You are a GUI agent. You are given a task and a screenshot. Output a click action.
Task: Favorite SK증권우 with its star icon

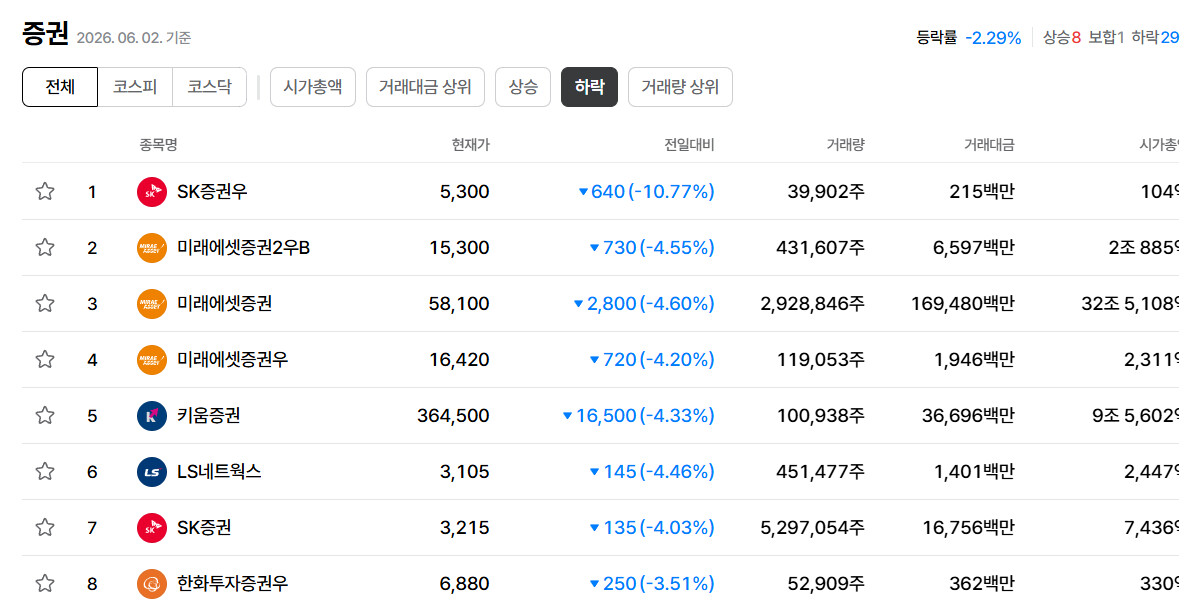[45, 191]
